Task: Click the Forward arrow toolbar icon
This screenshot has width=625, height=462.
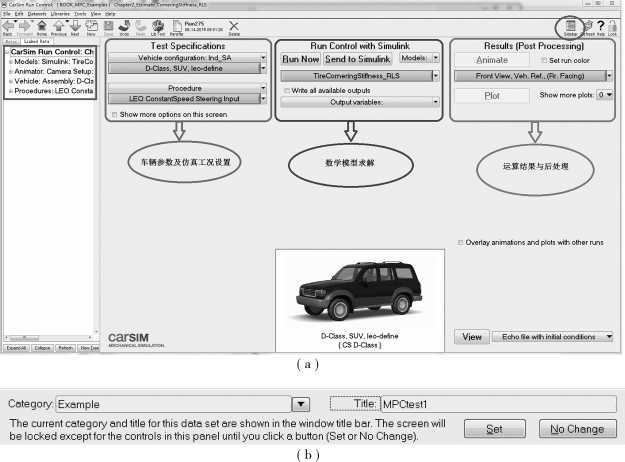Action: 24,26
